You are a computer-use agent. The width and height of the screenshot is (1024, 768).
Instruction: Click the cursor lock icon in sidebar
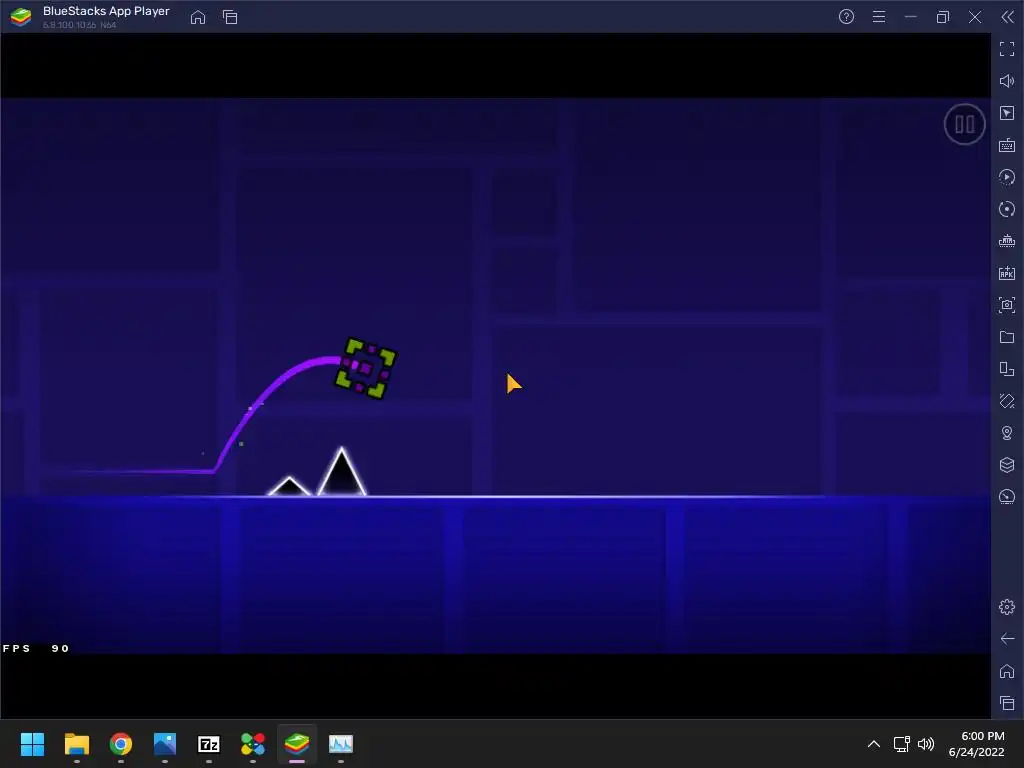point(1007,113)
